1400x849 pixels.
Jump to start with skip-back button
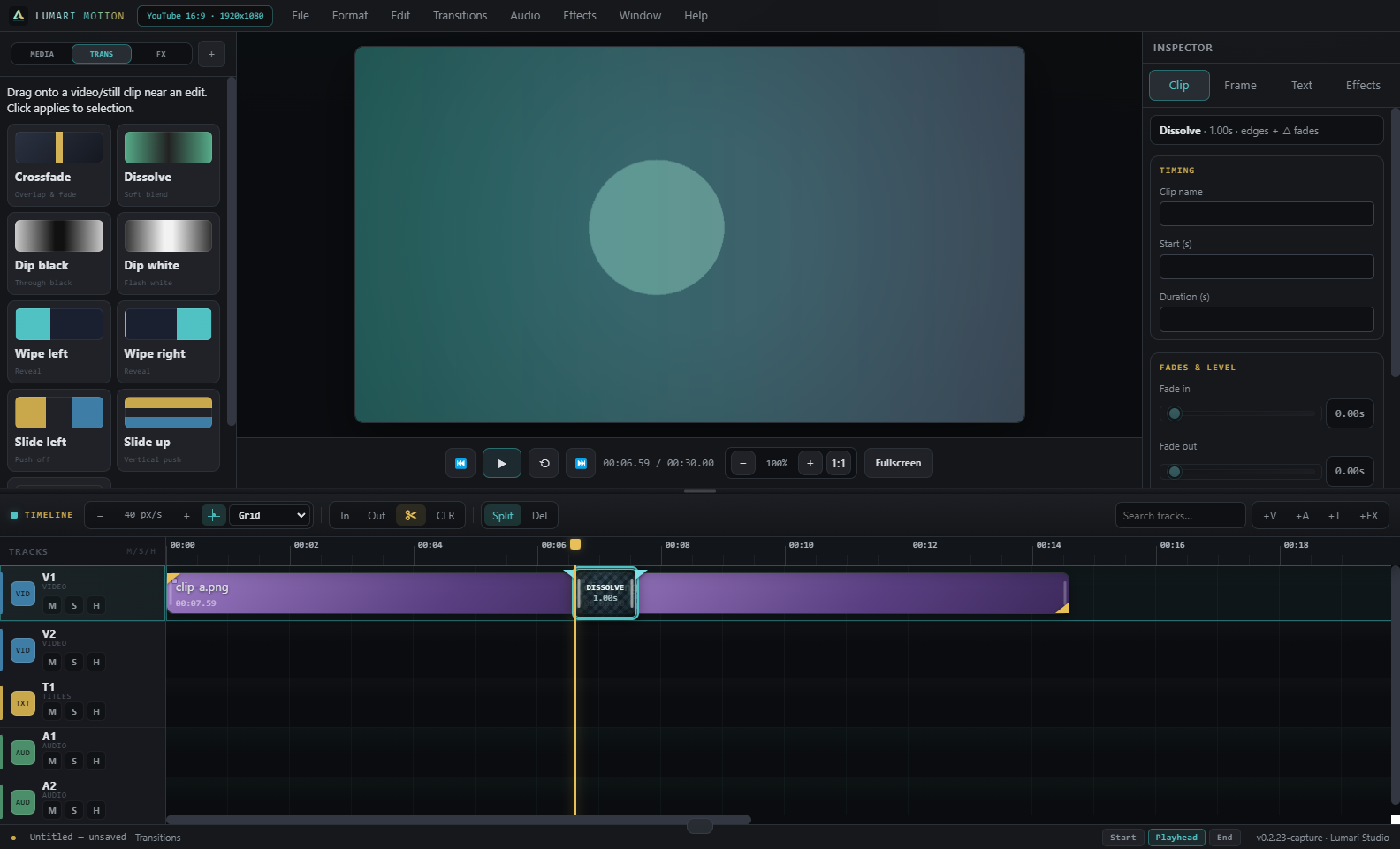[x=460, y=463]
